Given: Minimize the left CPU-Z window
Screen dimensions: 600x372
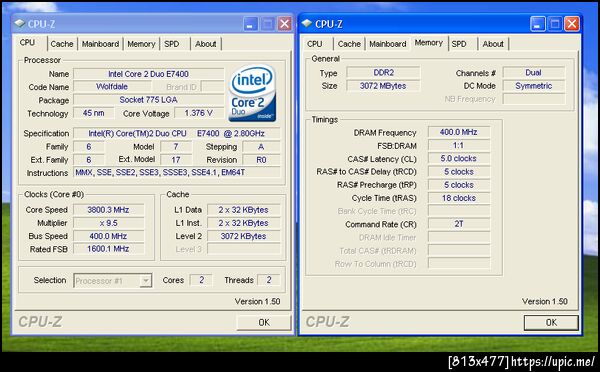Looking at the screenshot, I should 251,24.
